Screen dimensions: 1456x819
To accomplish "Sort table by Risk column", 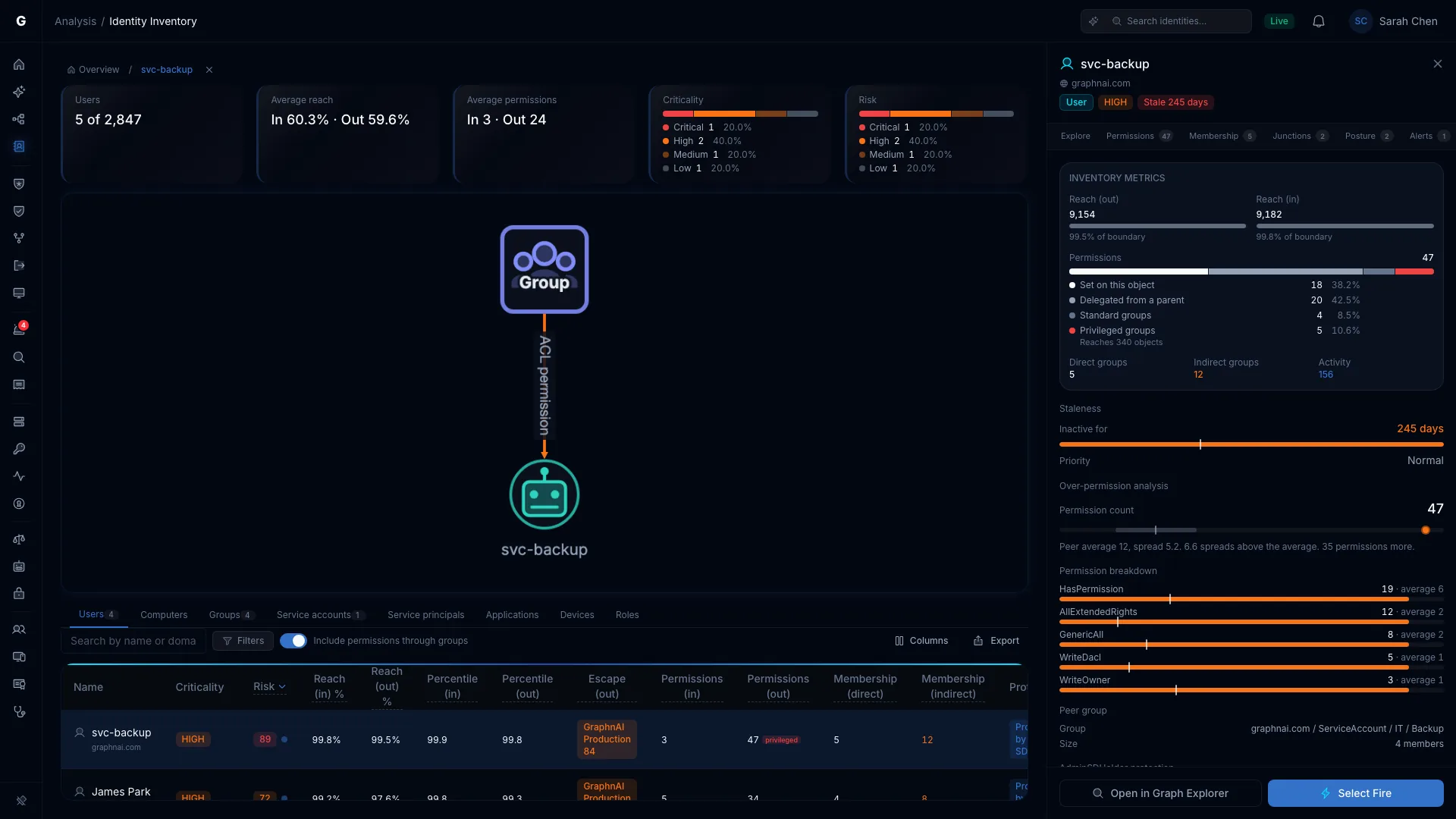I will click(269, 686).
